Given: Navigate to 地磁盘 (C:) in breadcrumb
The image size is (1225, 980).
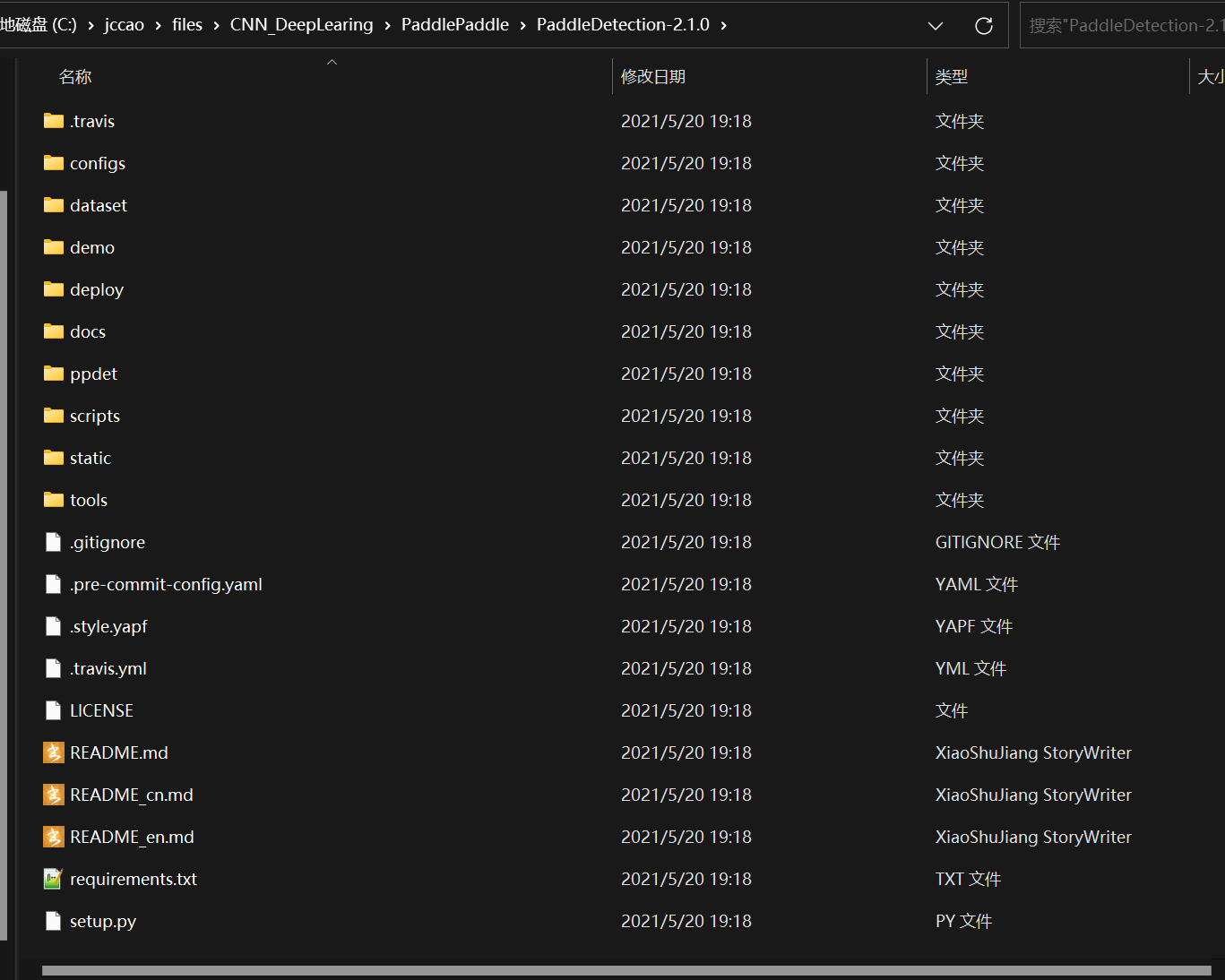Looking at the screenshot, I should [39, 25].
